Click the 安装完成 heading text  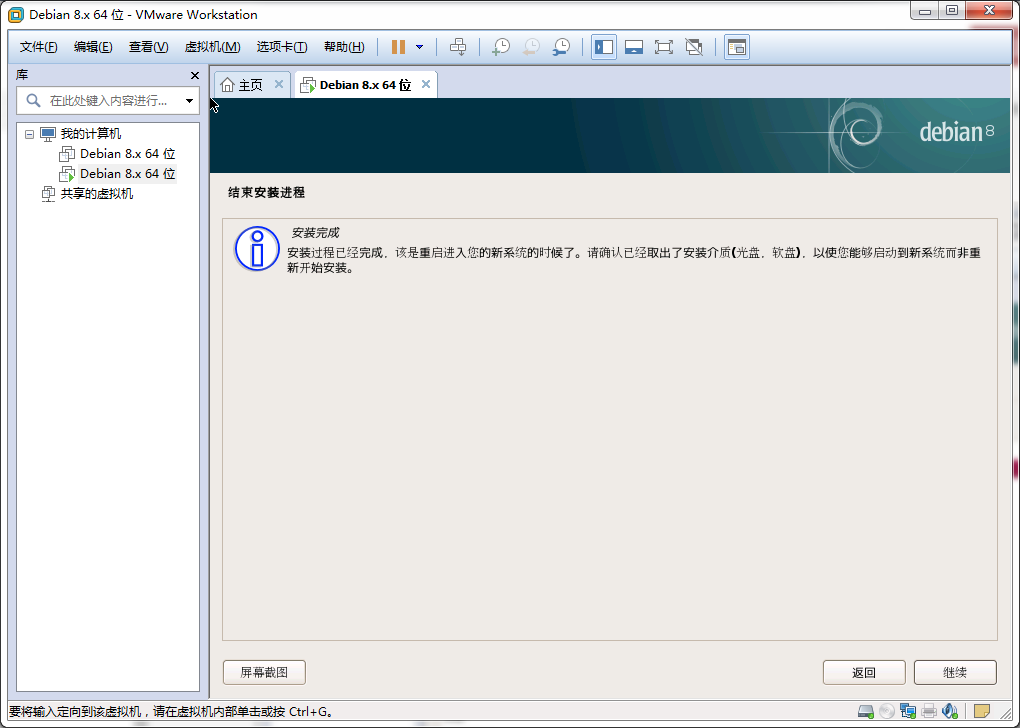point(315,233)
